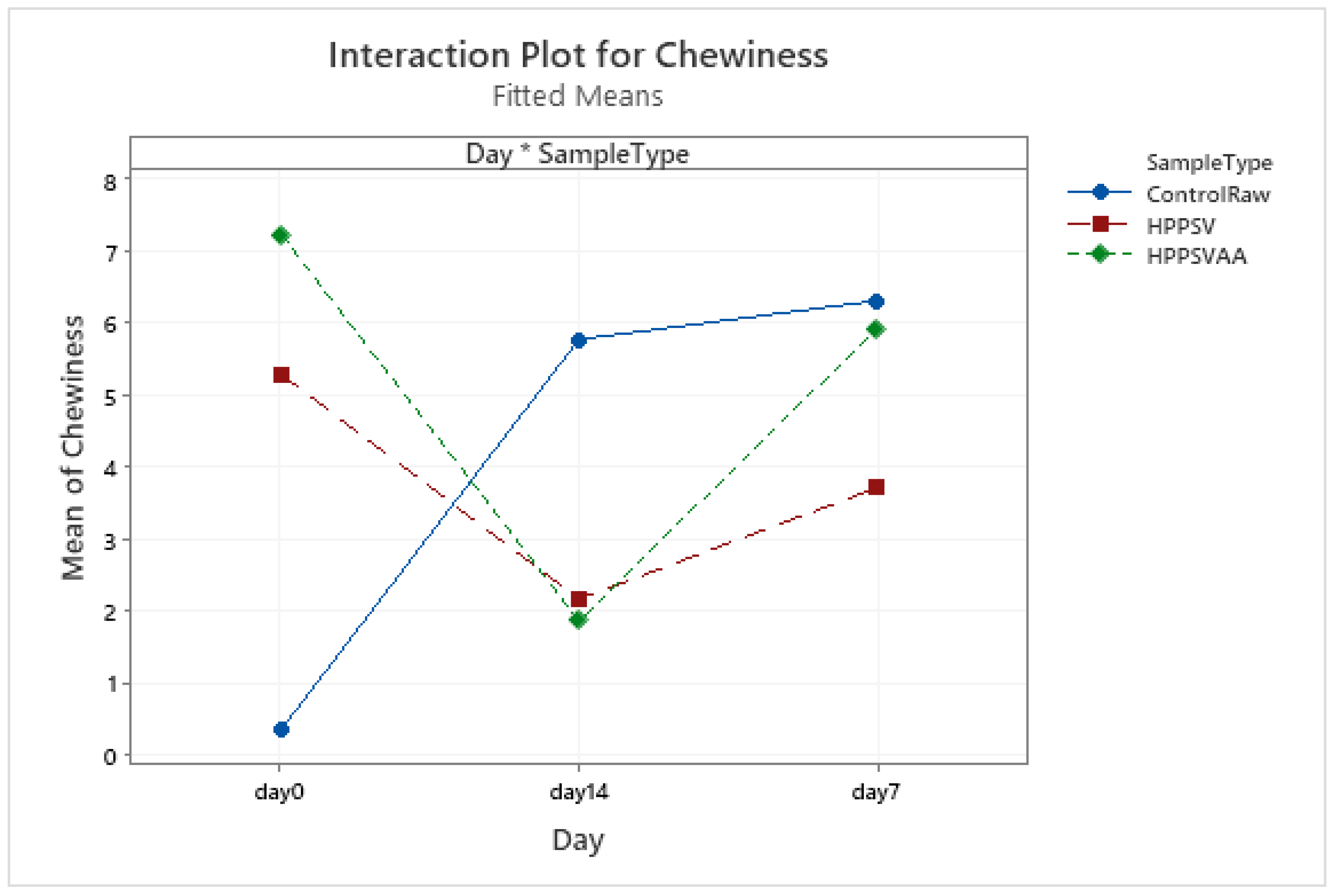Click the green HPPSVAA diamond at day7

pos(876,329)
